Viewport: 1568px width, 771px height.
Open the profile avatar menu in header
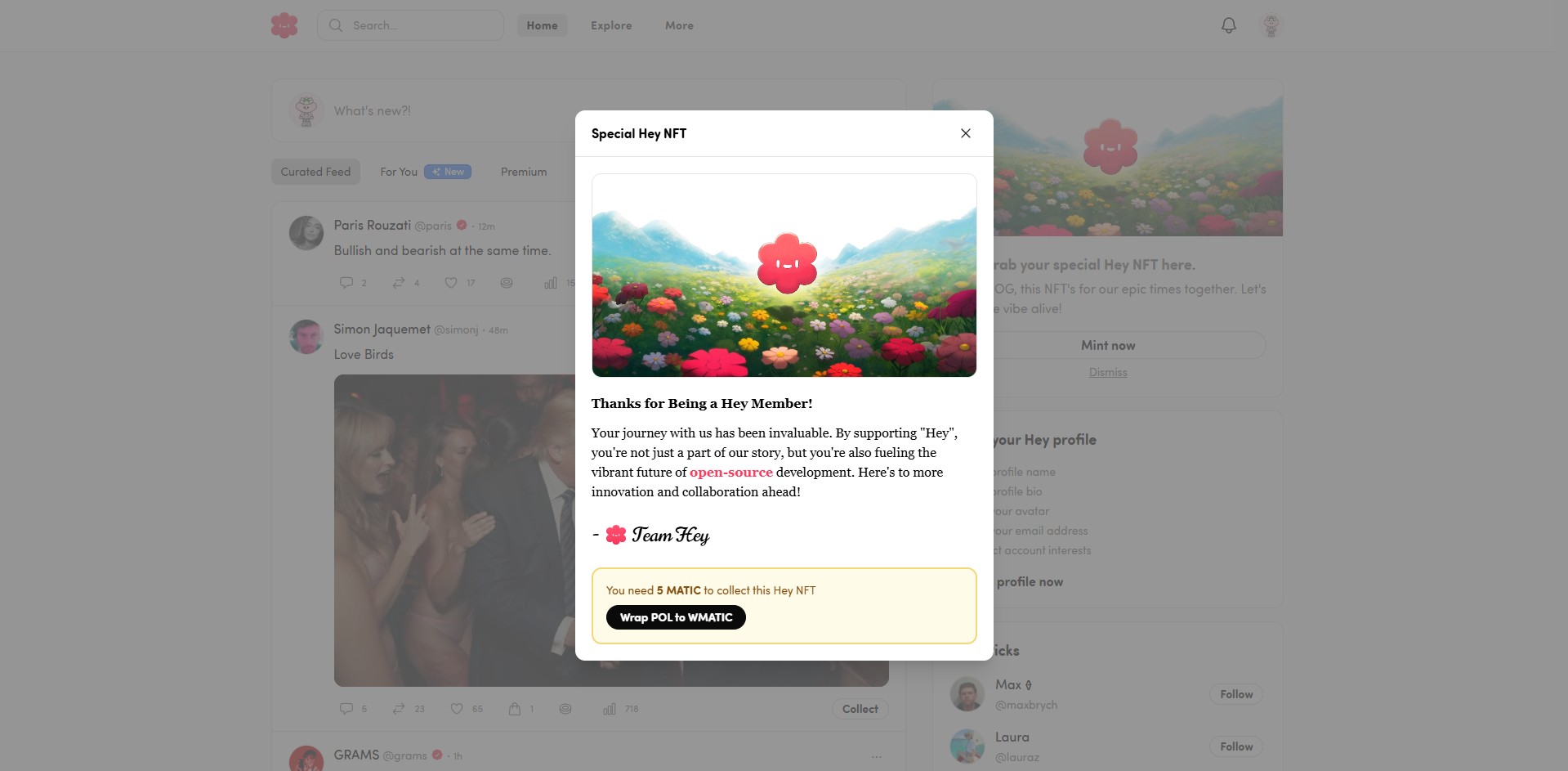pos(1271,25)
